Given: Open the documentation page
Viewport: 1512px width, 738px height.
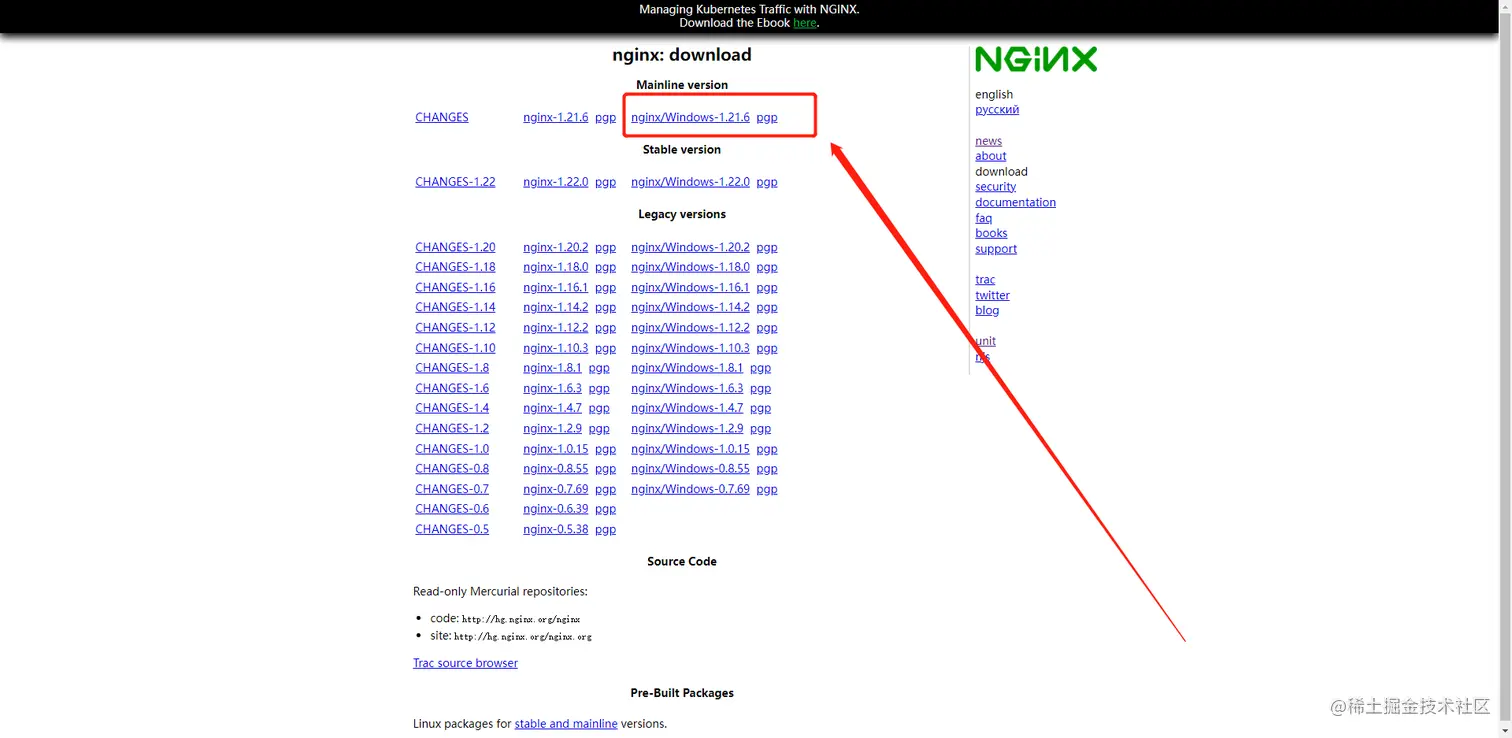Looking at the screenshot, I should pos(1015,202).
